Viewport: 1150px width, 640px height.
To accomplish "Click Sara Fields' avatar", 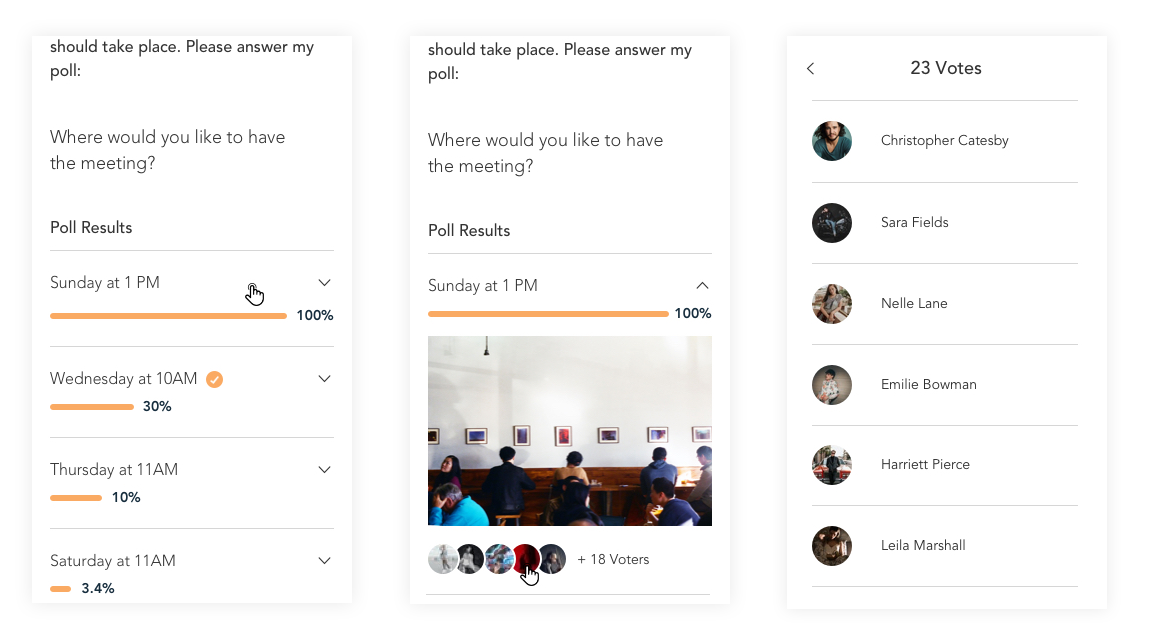I will pyautogui.click(x=832, y=223).
